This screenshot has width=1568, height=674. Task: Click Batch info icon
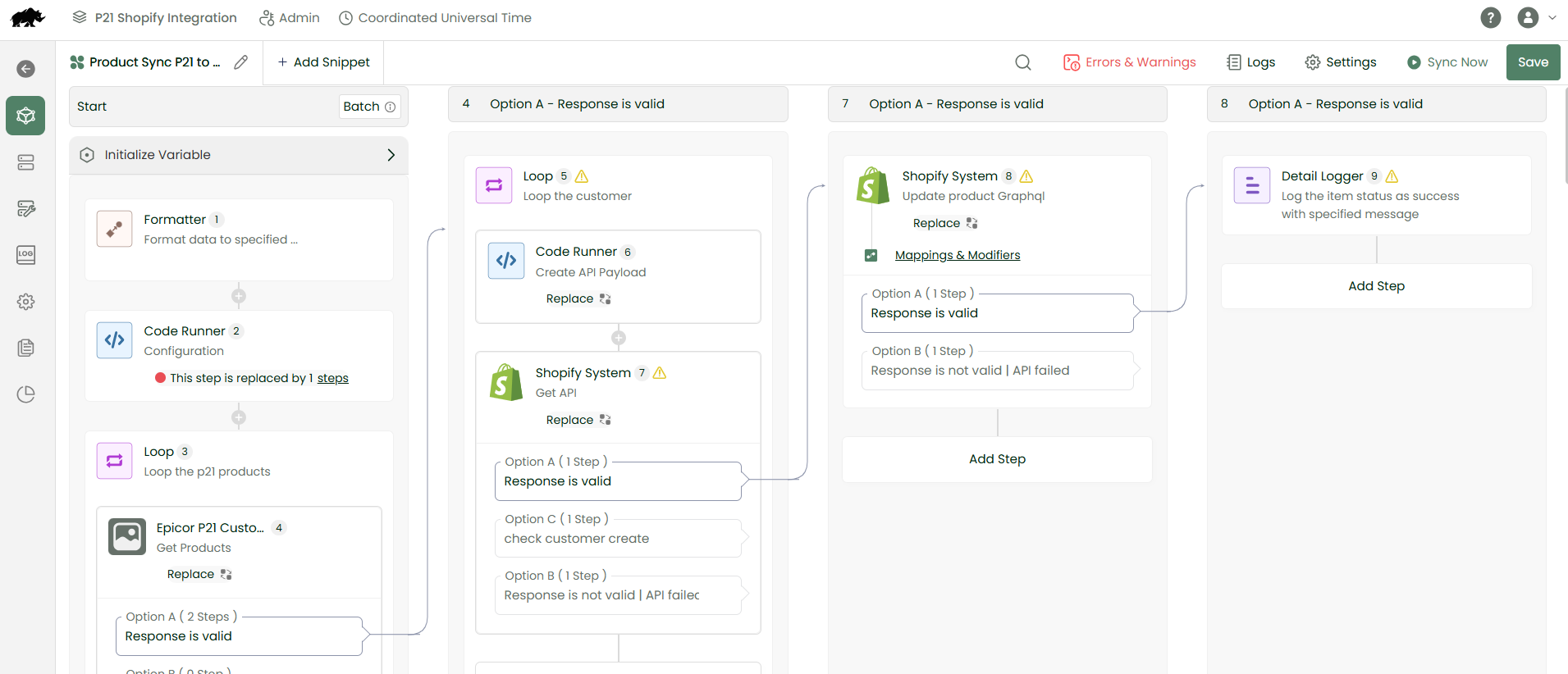pyautogui.click(x=391, y=107)
